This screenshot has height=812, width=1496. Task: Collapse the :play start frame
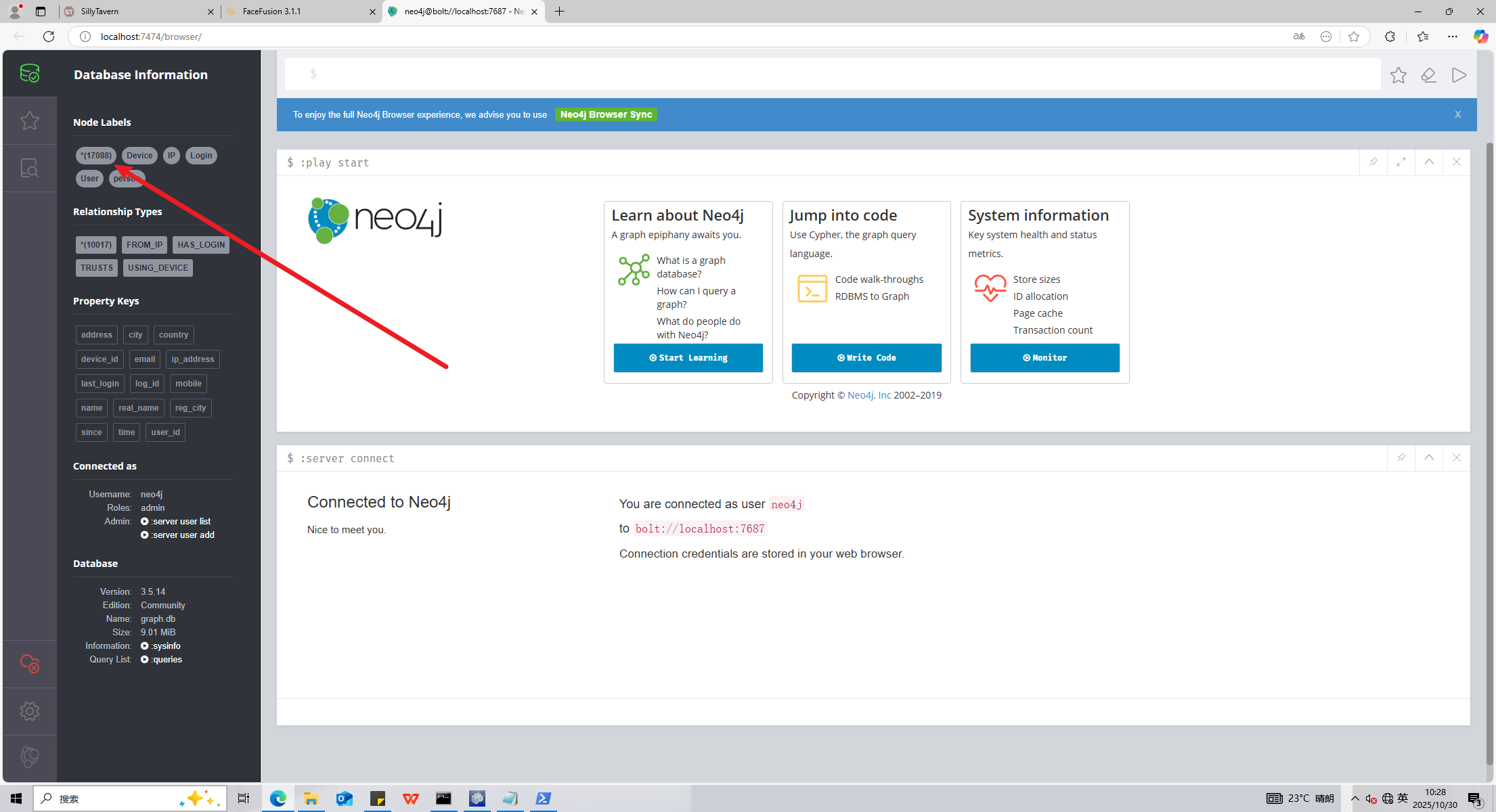pos(1429,162)
